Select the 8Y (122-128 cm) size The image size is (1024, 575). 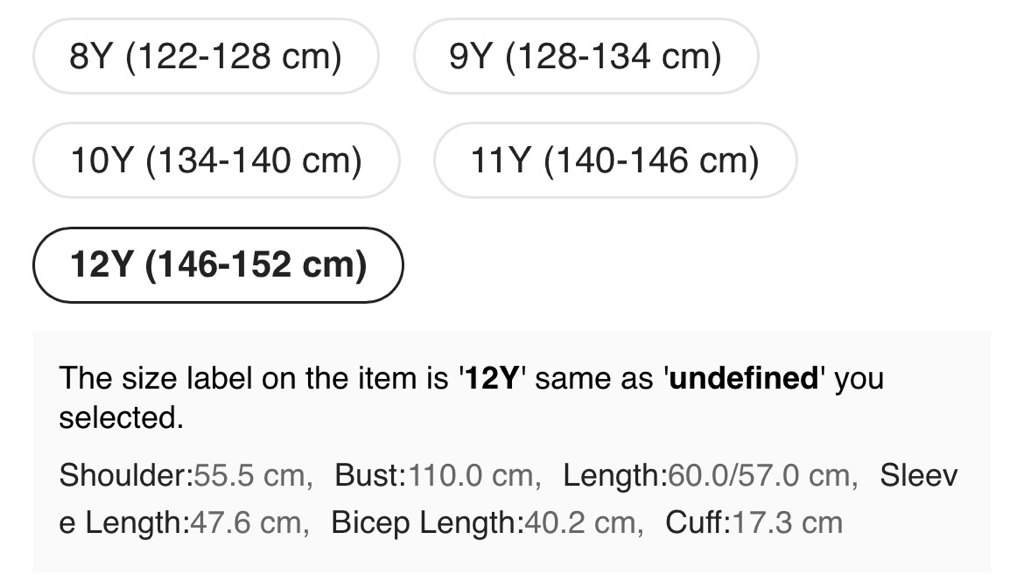206,56
